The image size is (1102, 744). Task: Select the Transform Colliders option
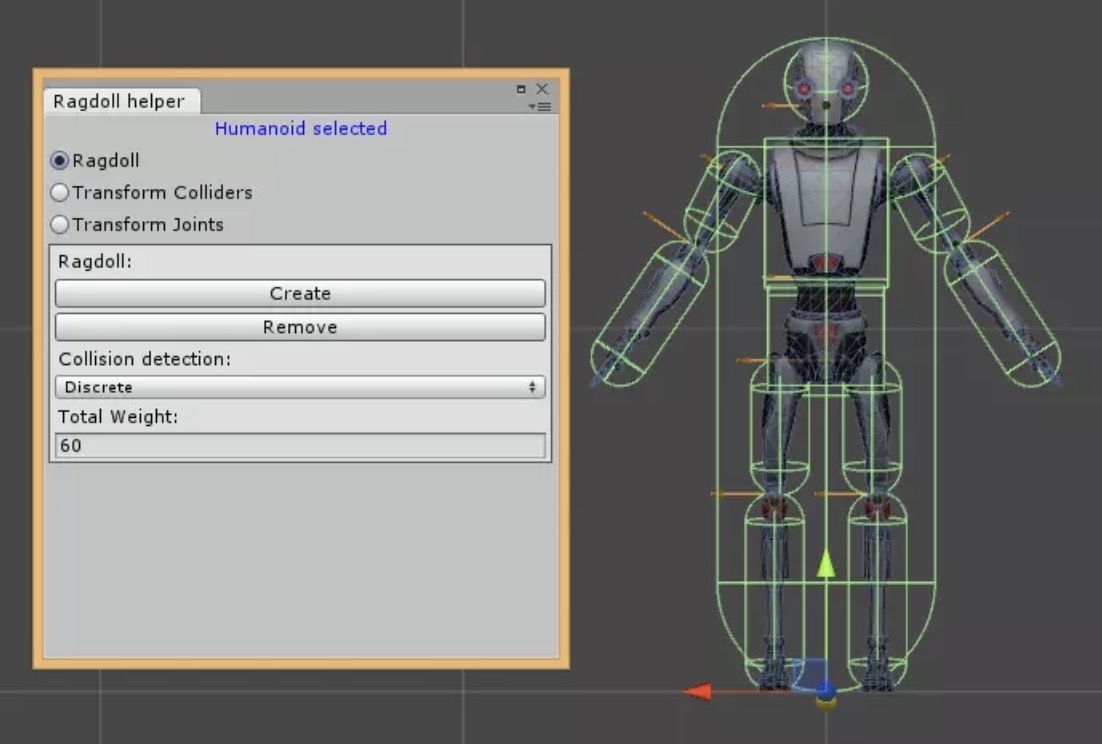click(x=60, y=192)
